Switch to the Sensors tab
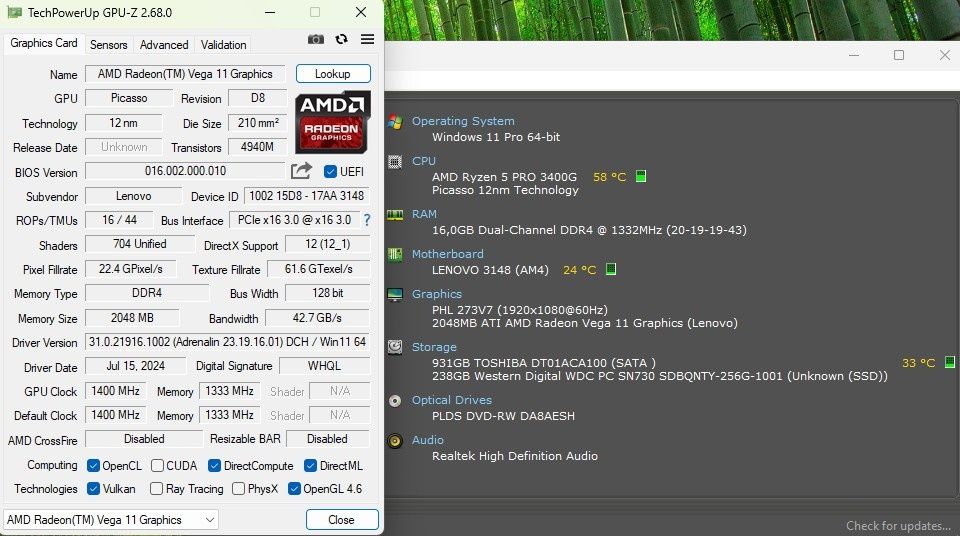Viewport: 960px width, 536px height. 108,45
